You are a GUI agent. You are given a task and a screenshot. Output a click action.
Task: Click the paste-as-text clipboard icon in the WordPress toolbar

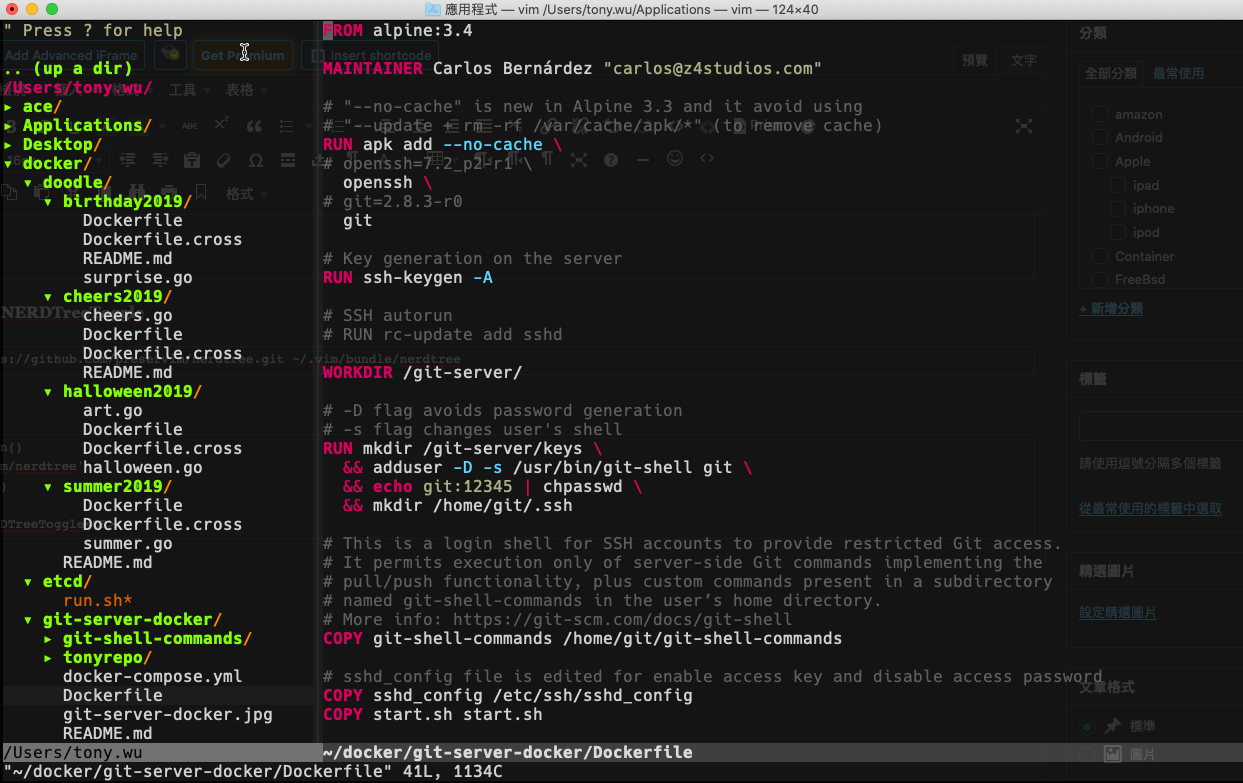pos(192,160)
